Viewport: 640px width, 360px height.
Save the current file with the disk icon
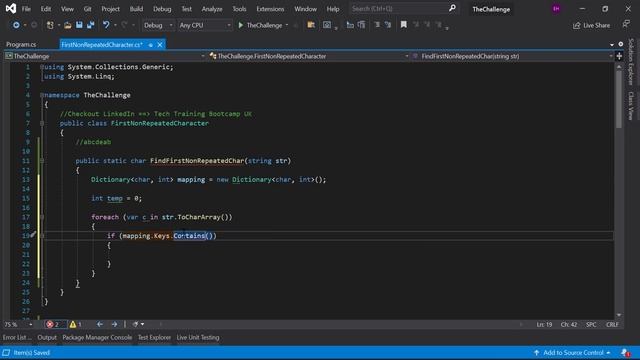tap(79, 25)
